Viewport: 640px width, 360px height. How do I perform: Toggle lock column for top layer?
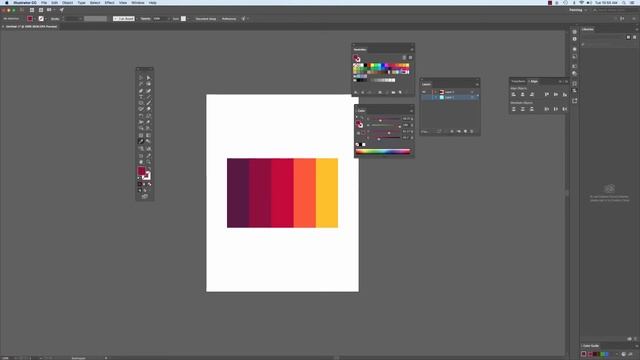pos(429,92)
